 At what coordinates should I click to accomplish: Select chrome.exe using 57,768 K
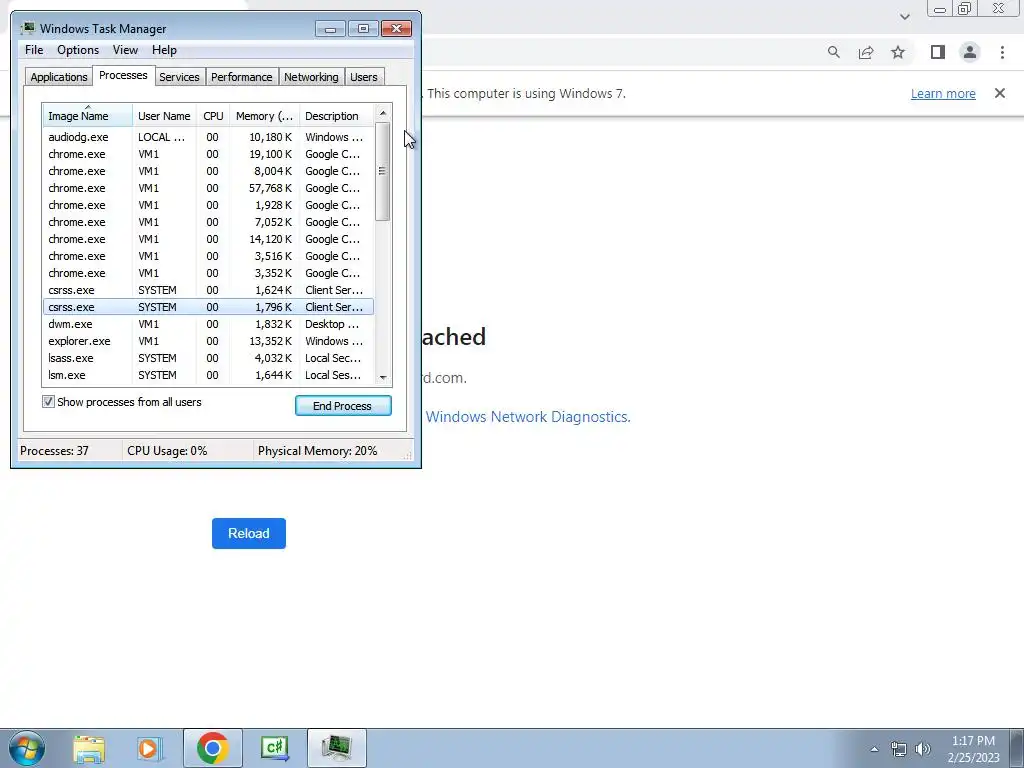click(x=208, y=188)
